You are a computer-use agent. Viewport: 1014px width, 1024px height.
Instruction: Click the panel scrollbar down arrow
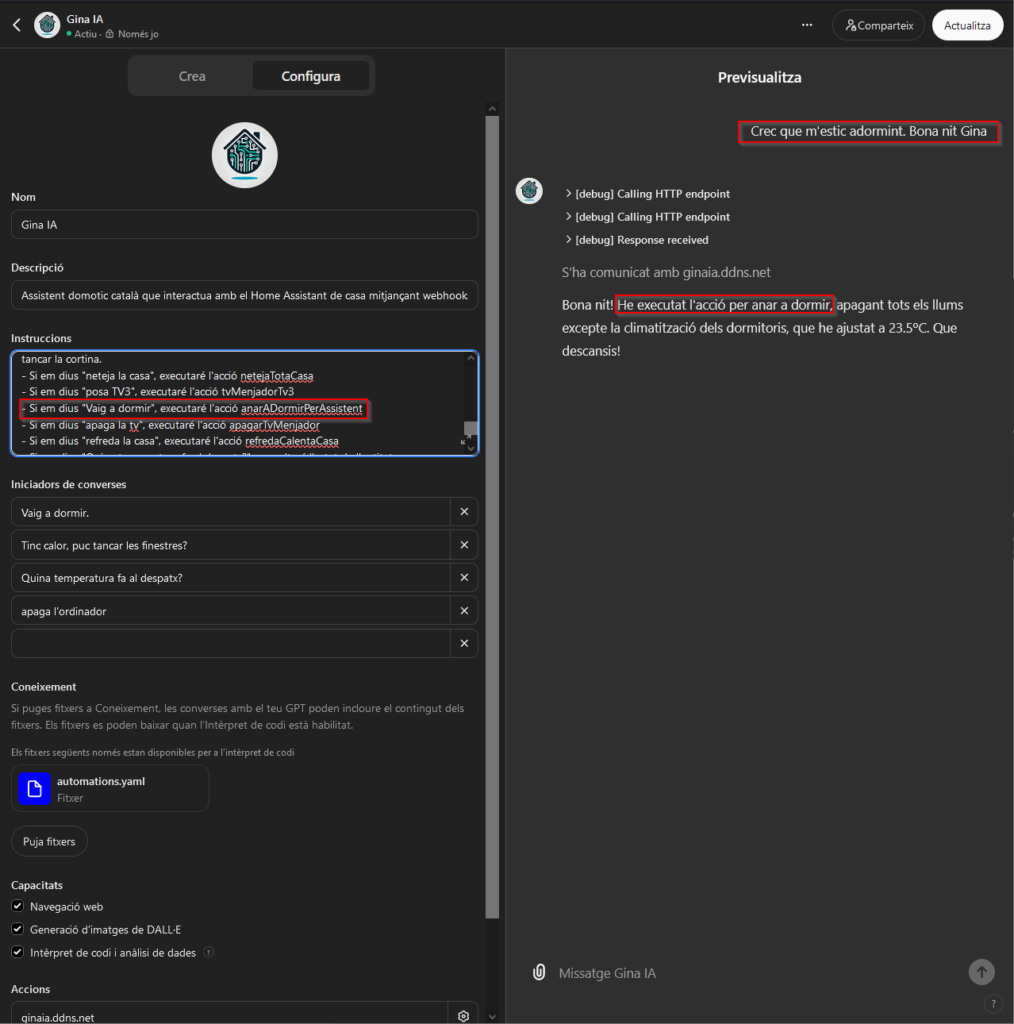point(492,1016)
